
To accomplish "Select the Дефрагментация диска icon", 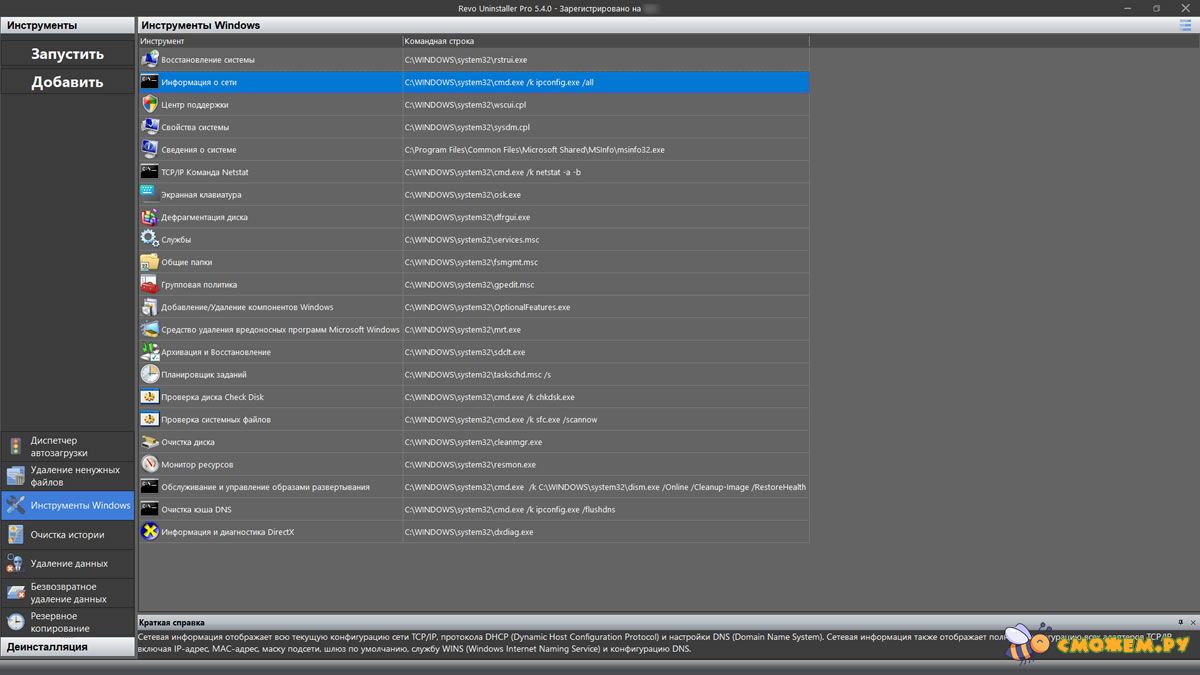I will point(149,217).
